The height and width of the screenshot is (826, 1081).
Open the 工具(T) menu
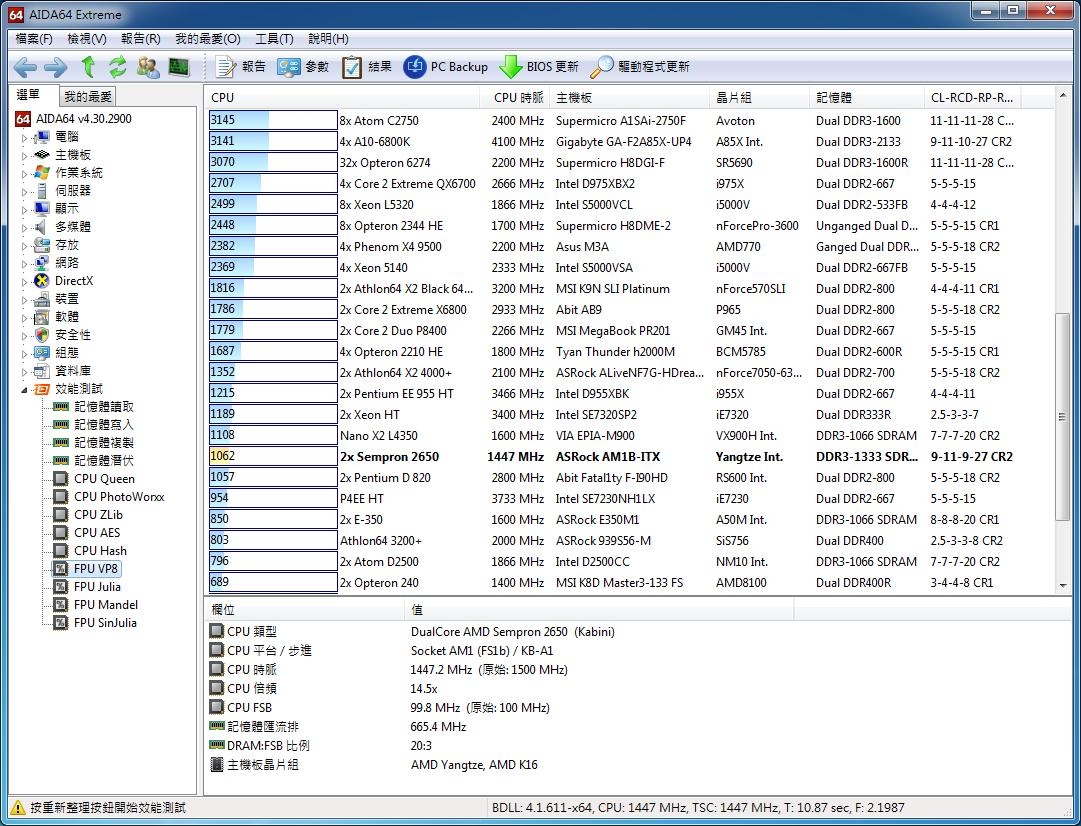click(x=274, y=39)
